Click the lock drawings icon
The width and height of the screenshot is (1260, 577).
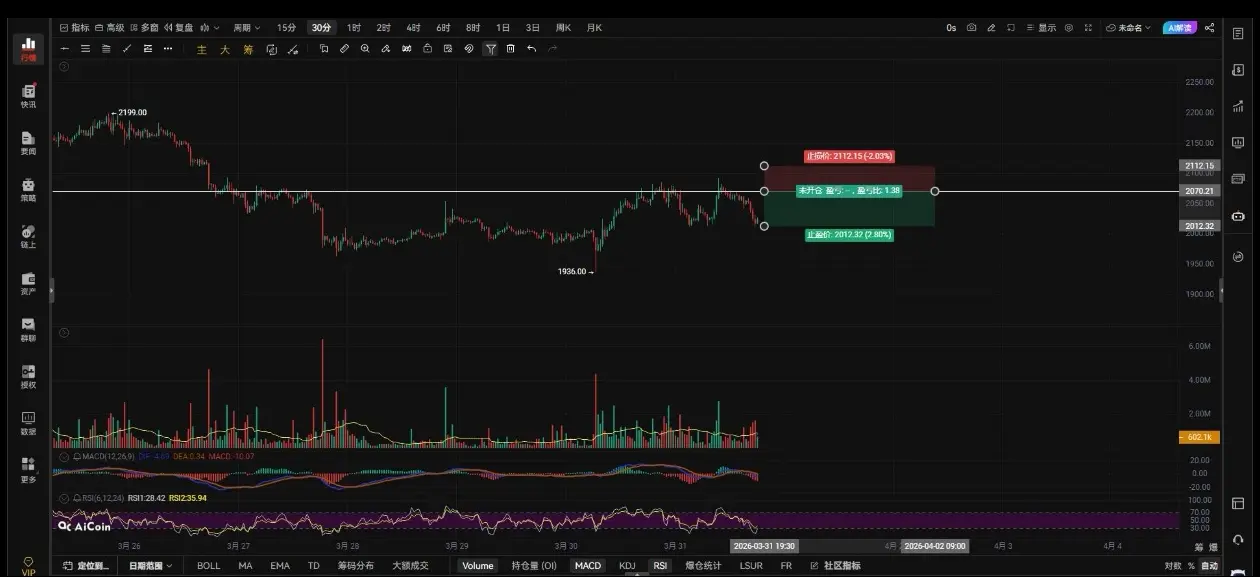point(427,48)
